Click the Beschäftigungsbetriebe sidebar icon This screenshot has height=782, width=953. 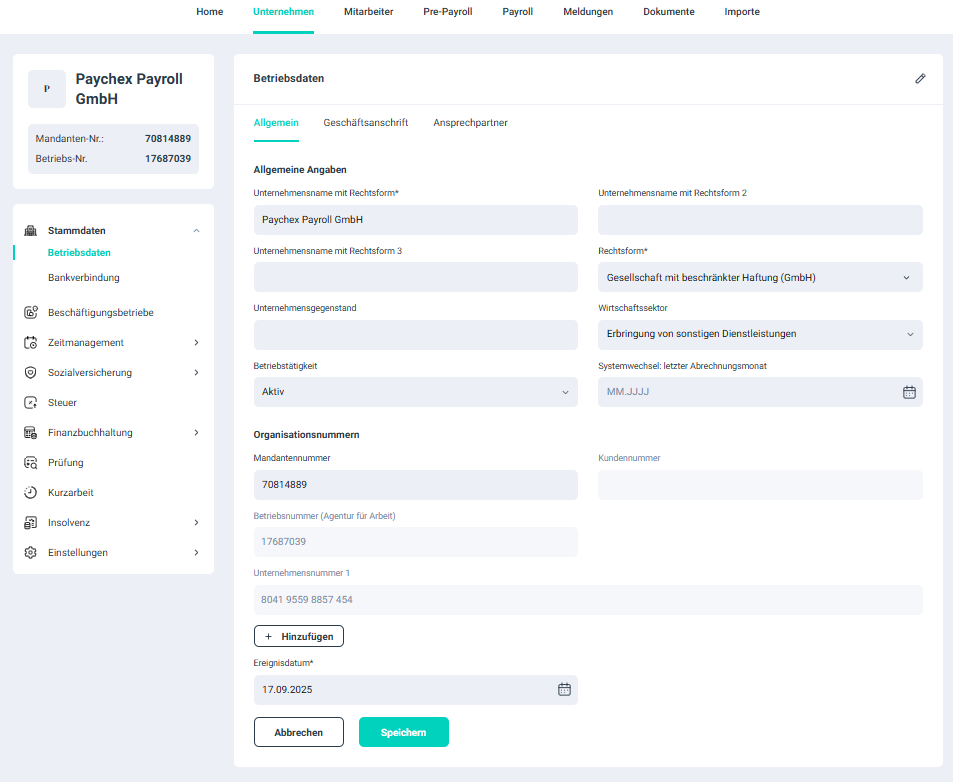click(30, 313)
